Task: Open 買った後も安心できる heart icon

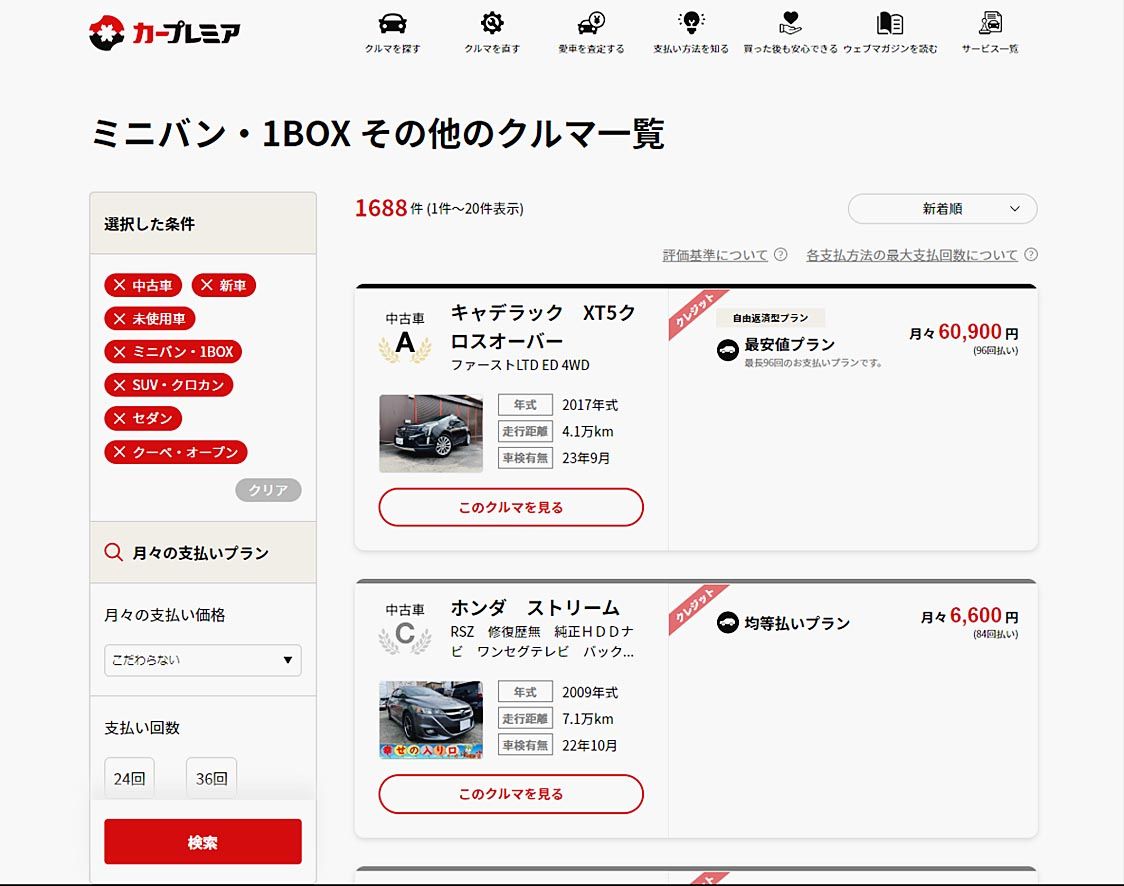Action: pos(790,24)
